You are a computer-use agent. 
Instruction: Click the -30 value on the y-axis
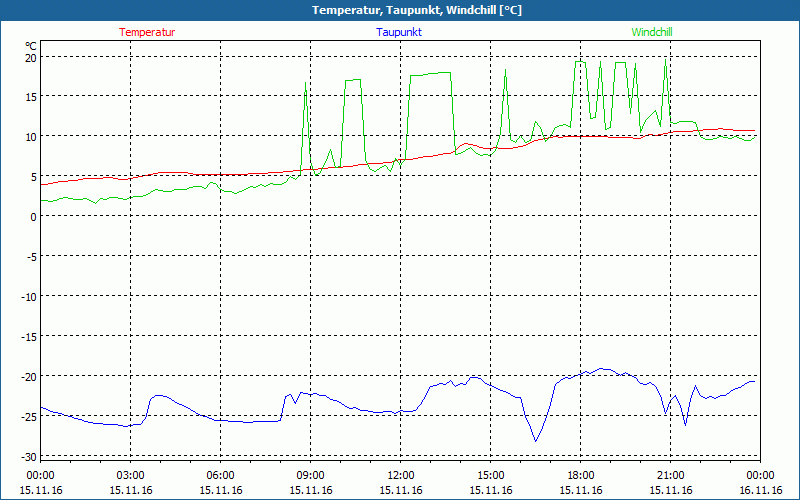click(29, 457)
